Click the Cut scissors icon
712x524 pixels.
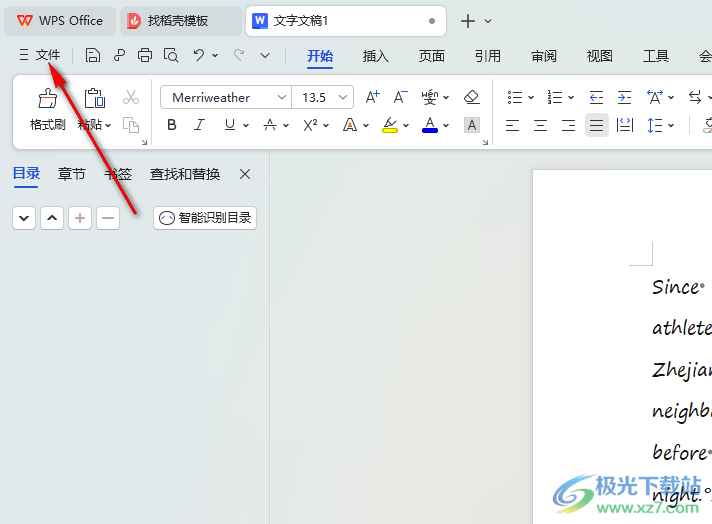pyautogui.click(x=131, y=97)
